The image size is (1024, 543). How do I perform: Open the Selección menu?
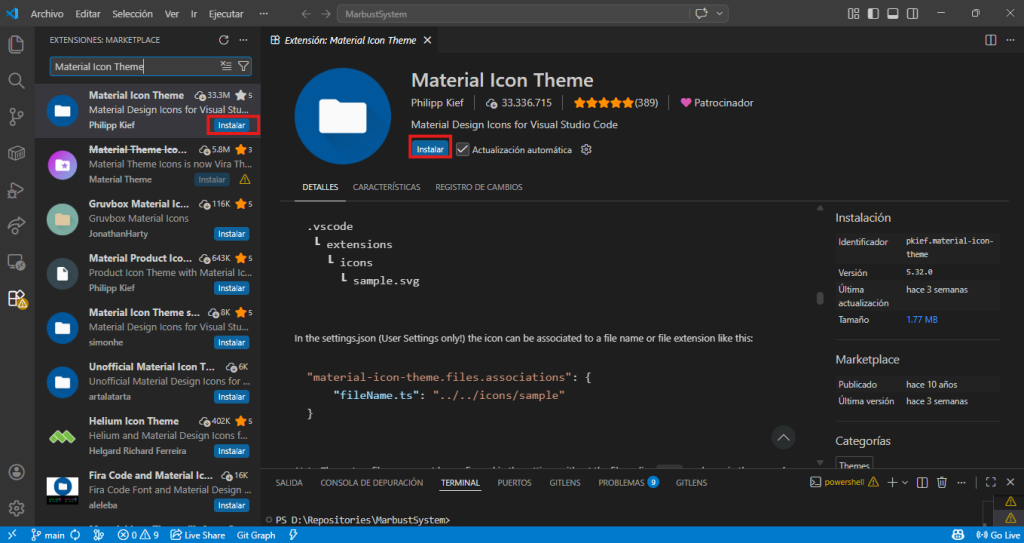133,14
